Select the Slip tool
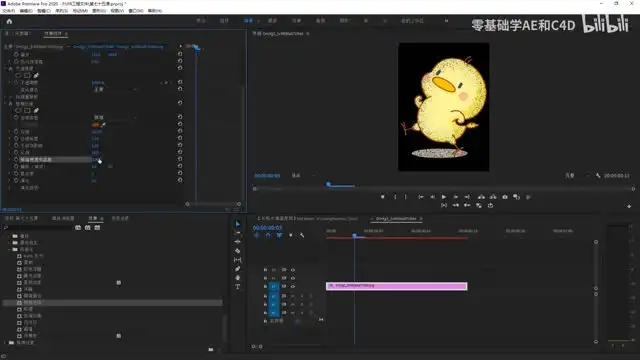The image size is (640, 360). (x=238, y=260)
